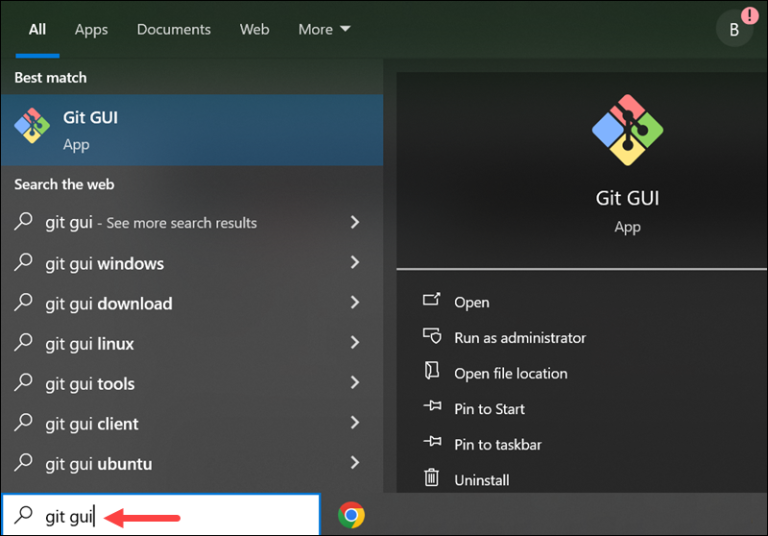
Task: Select Uninstall for Git GUI
Action: coord(481,480)
